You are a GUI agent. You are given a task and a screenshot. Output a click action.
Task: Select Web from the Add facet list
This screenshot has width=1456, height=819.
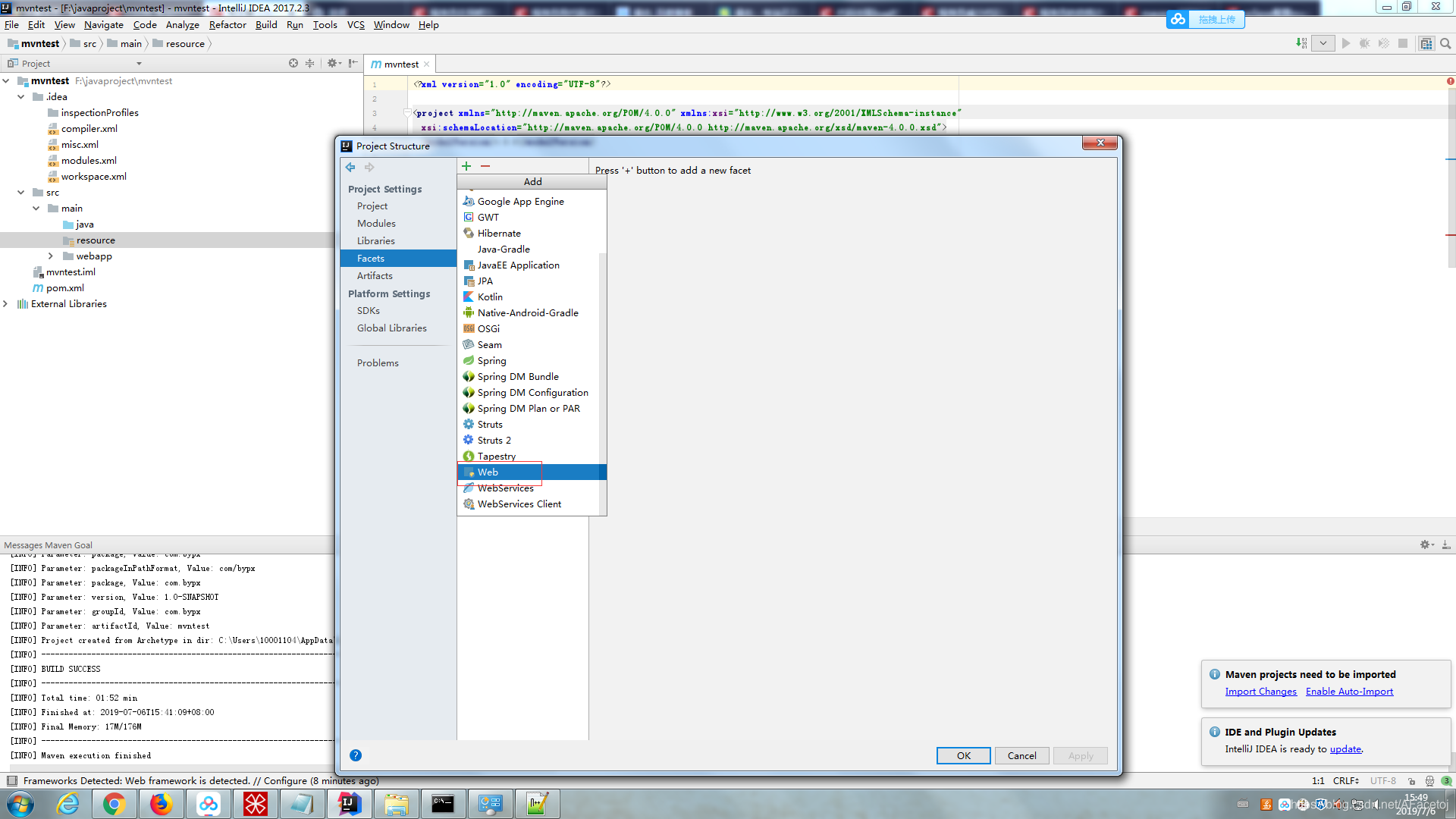pos(488,472)
